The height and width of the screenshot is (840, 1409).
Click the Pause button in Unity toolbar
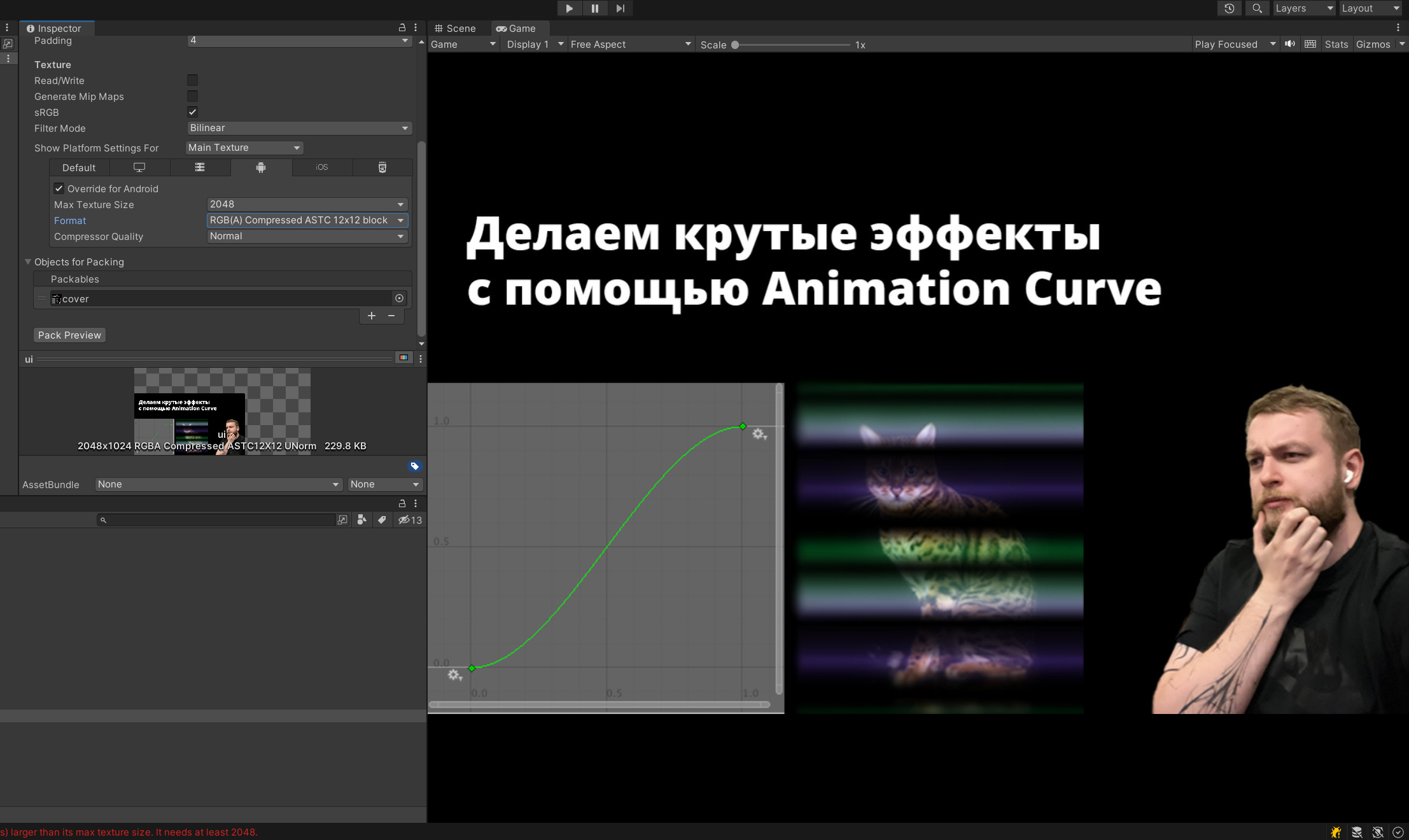click(x=594, y=8)
